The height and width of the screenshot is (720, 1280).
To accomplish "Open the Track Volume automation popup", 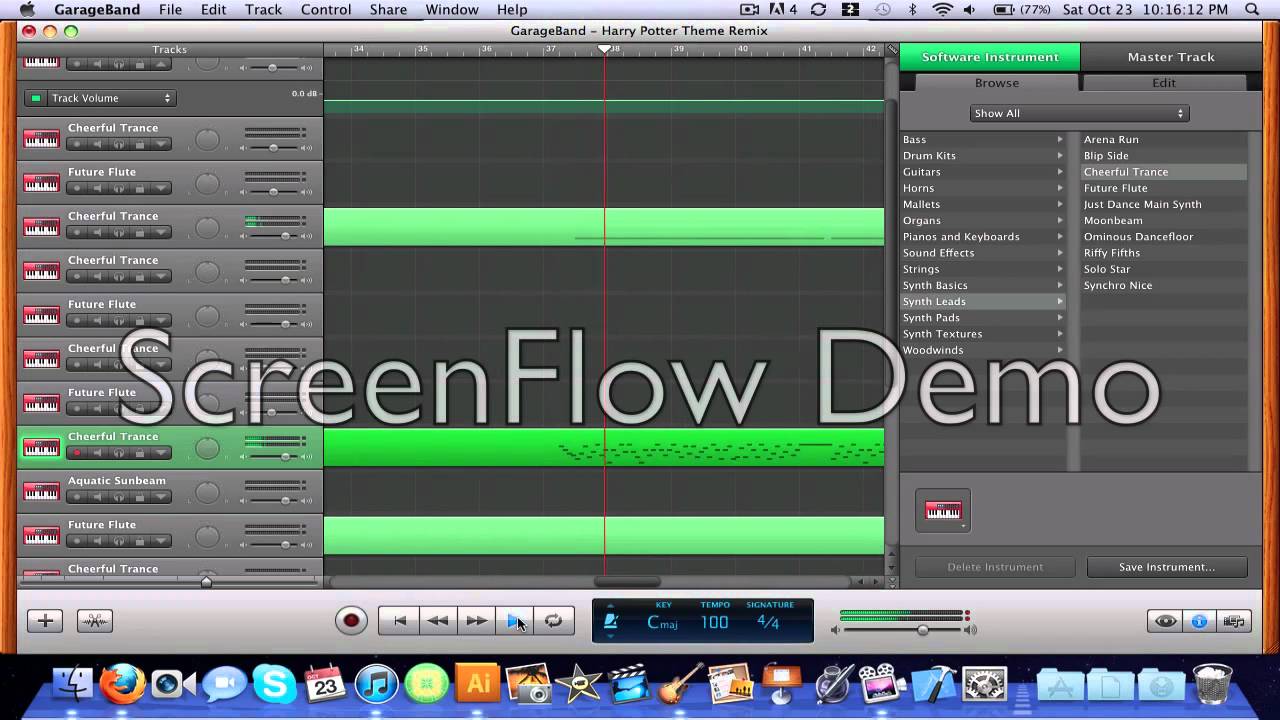I will [x=110, y=98].
